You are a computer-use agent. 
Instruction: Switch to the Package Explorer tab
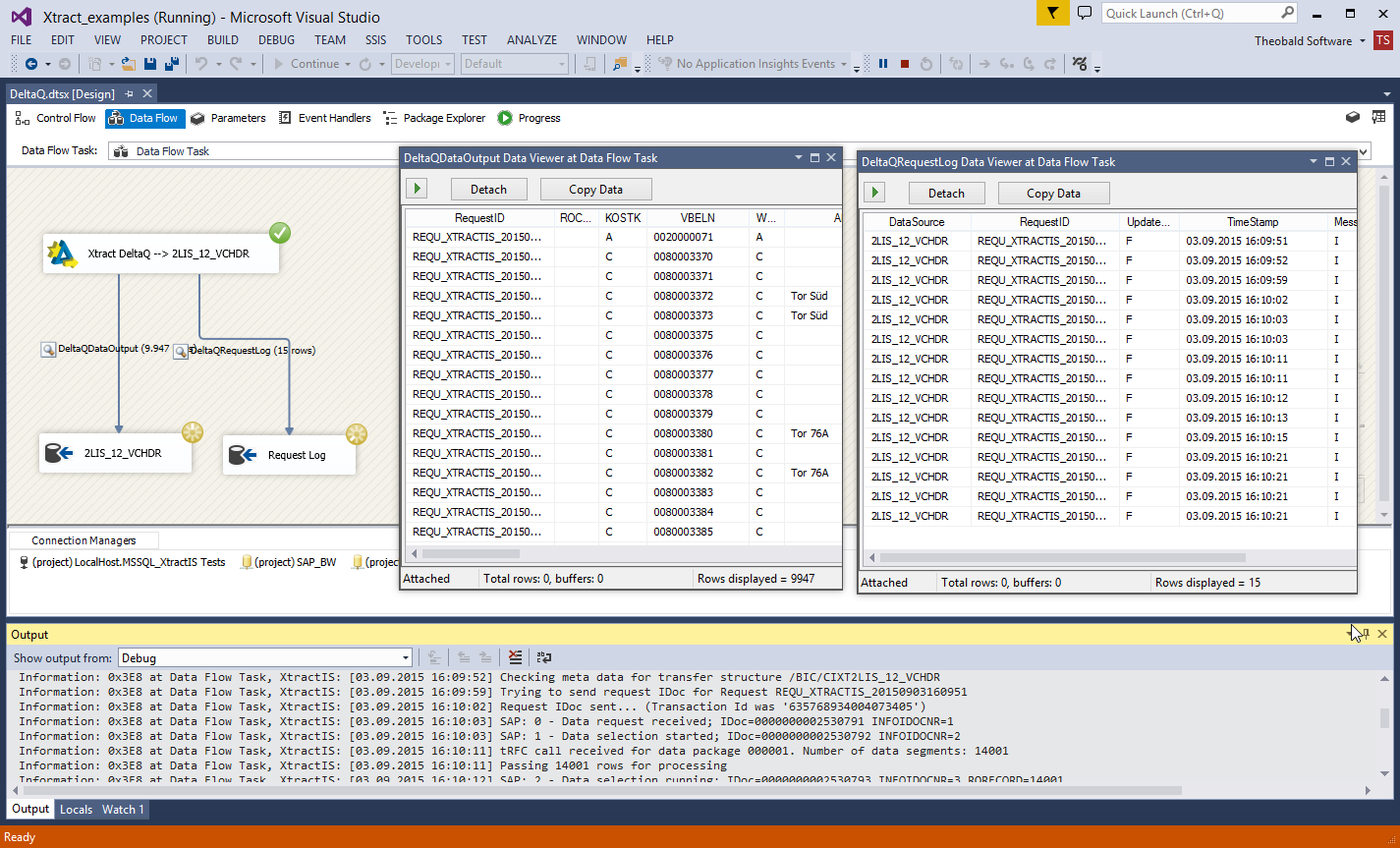[x=434, y=118]
